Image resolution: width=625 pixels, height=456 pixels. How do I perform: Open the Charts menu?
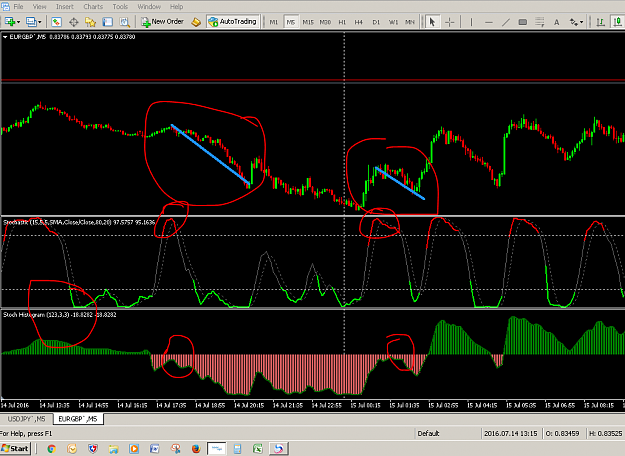pos(93,6)
